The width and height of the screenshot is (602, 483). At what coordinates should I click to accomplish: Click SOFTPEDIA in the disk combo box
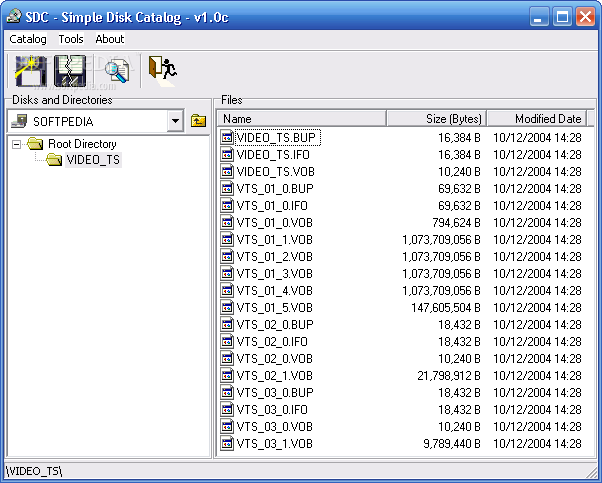click(63, 122)
